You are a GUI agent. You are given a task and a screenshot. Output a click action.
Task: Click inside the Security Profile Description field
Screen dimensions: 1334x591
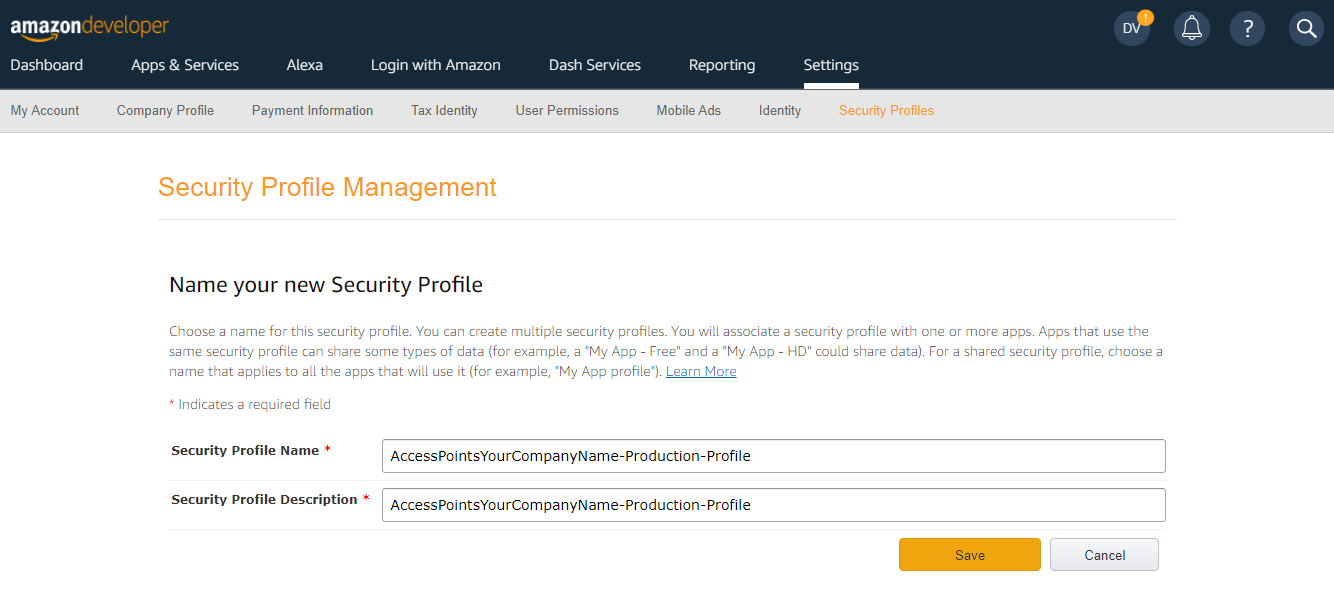click(x=772, y=504)
